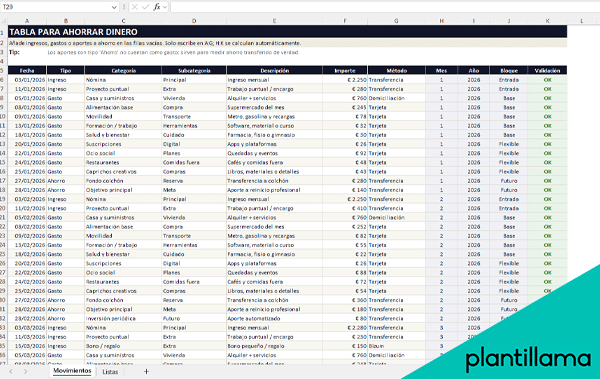The width and height of the screenshot is (600, 379).
Task: Click the Fecha column header cell
Action: click(27, 70)
